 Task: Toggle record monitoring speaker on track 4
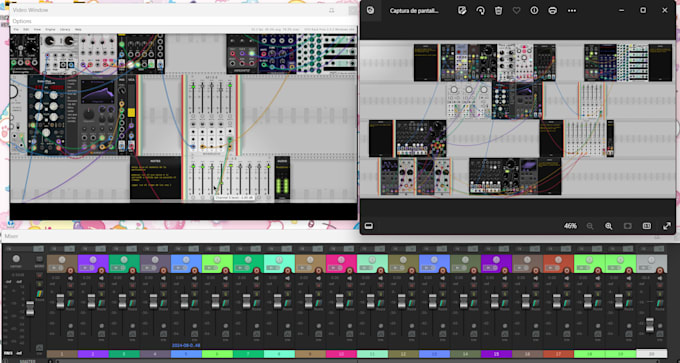(x=163, y=278)
